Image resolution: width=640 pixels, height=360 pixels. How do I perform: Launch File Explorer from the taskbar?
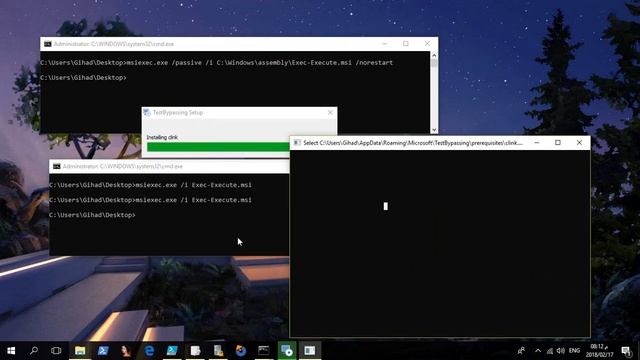pos(80,351)
